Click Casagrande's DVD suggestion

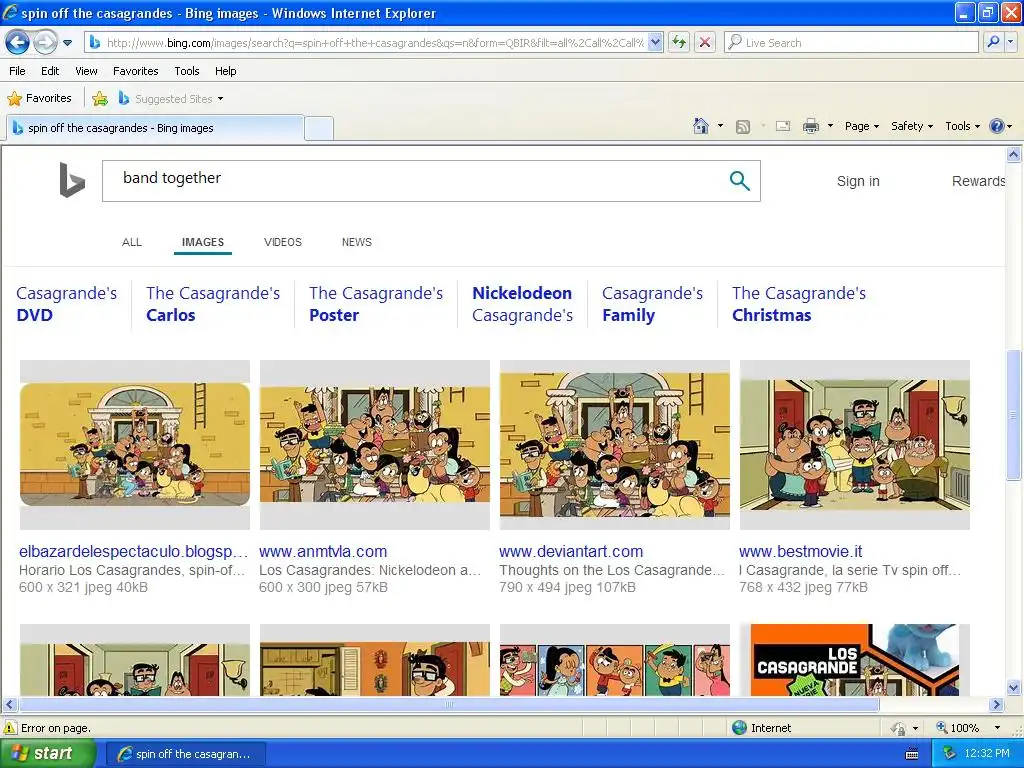coord(67,304)
